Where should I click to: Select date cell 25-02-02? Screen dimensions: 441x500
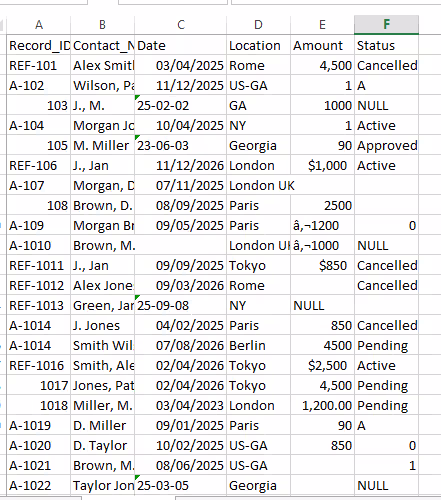(181, 105)
